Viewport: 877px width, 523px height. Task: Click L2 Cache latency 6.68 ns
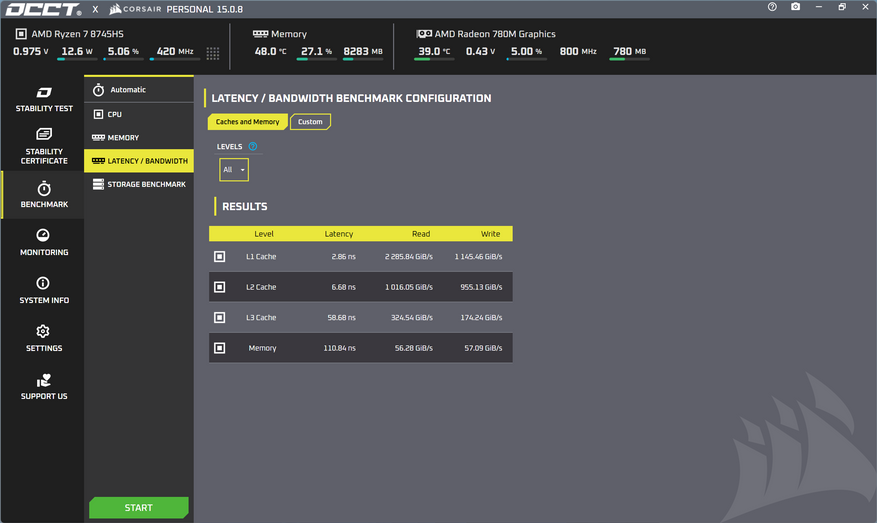pos(343,287)
